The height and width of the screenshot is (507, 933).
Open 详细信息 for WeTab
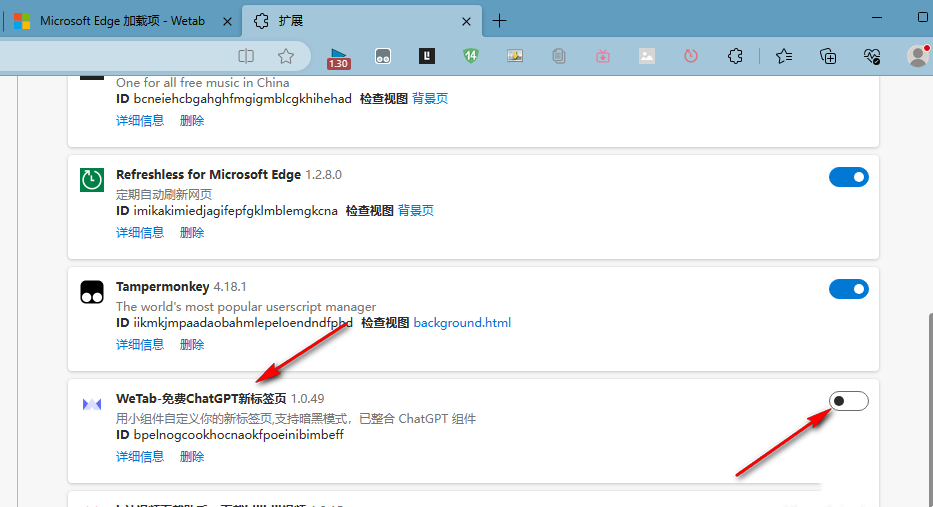140,456
